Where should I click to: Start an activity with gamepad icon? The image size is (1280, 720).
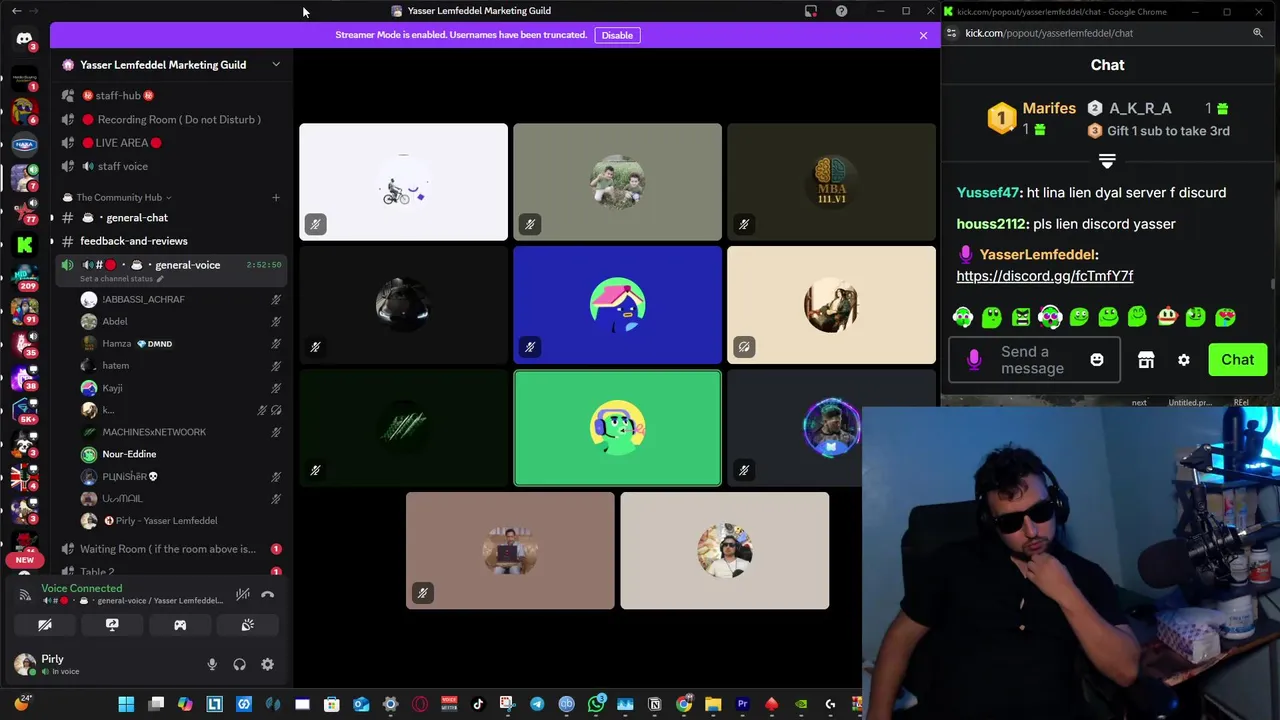tap(180, 625)
